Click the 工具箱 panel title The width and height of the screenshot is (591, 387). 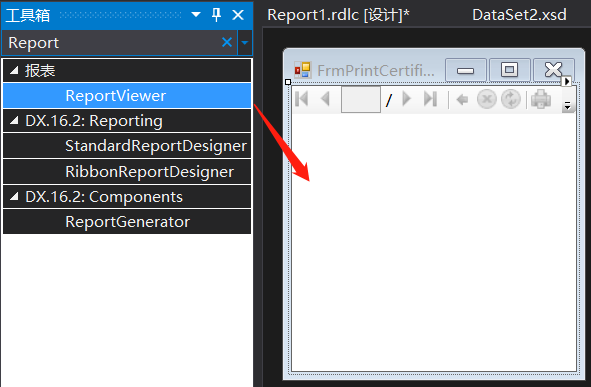28,15
